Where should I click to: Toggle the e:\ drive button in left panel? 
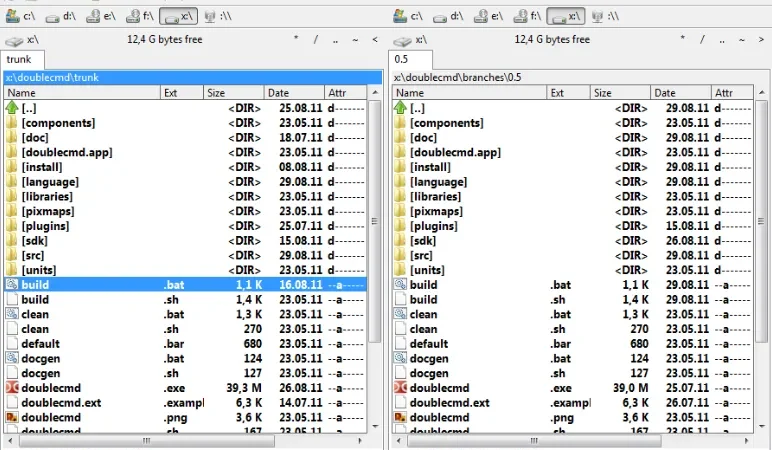click(x=100, y=16)
